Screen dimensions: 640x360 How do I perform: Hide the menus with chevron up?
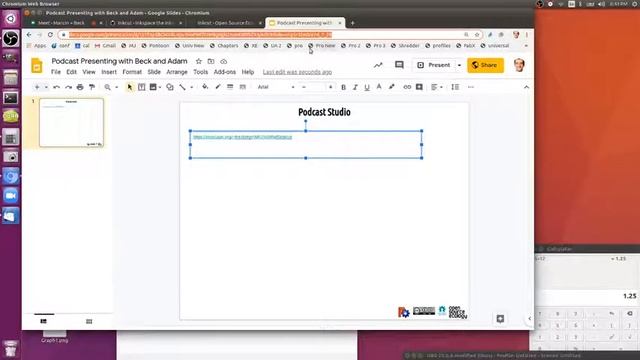coord(527,87)
